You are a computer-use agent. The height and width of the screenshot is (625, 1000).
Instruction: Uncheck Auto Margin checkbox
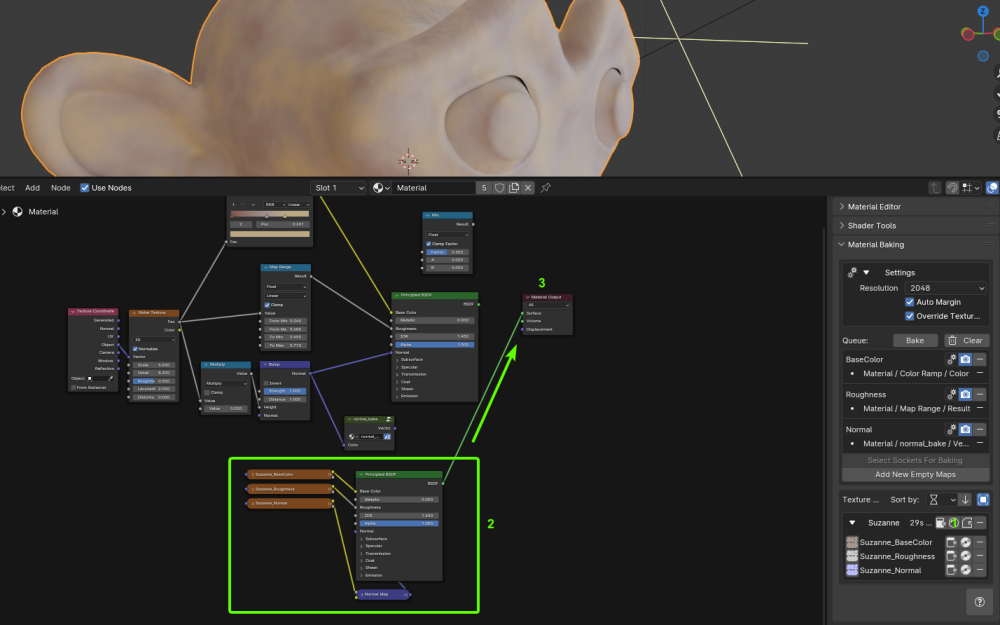pyautogui.click(x=909, y=302)
